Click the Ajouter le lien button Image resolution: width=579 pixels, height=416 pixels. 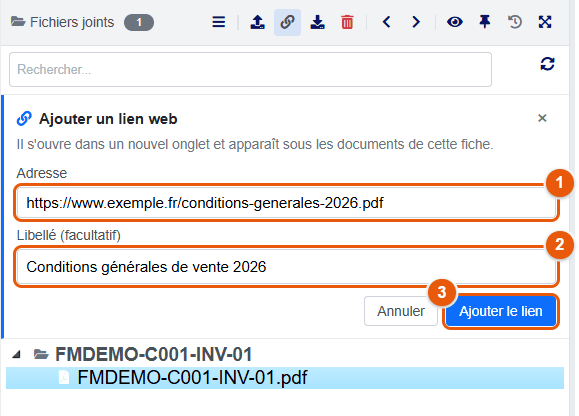pyautogui.click(x=501, y=311)
